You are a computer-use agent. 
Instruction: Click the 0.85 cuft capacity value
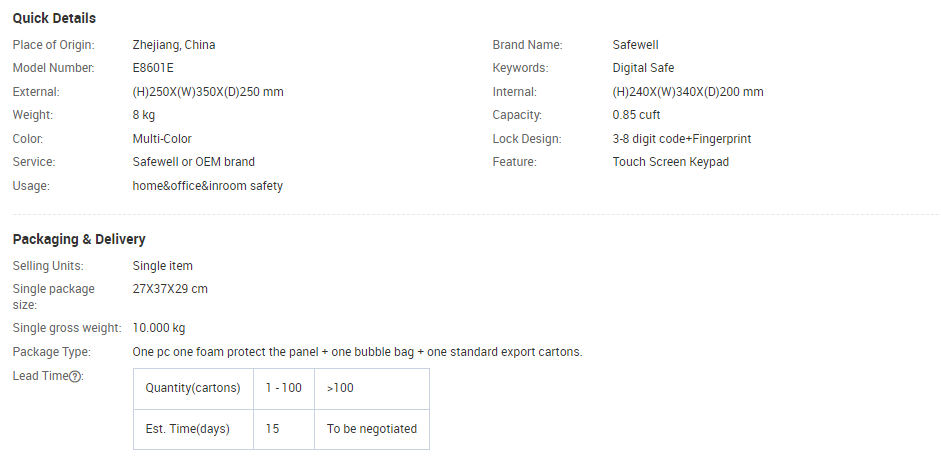click(636, 115)
